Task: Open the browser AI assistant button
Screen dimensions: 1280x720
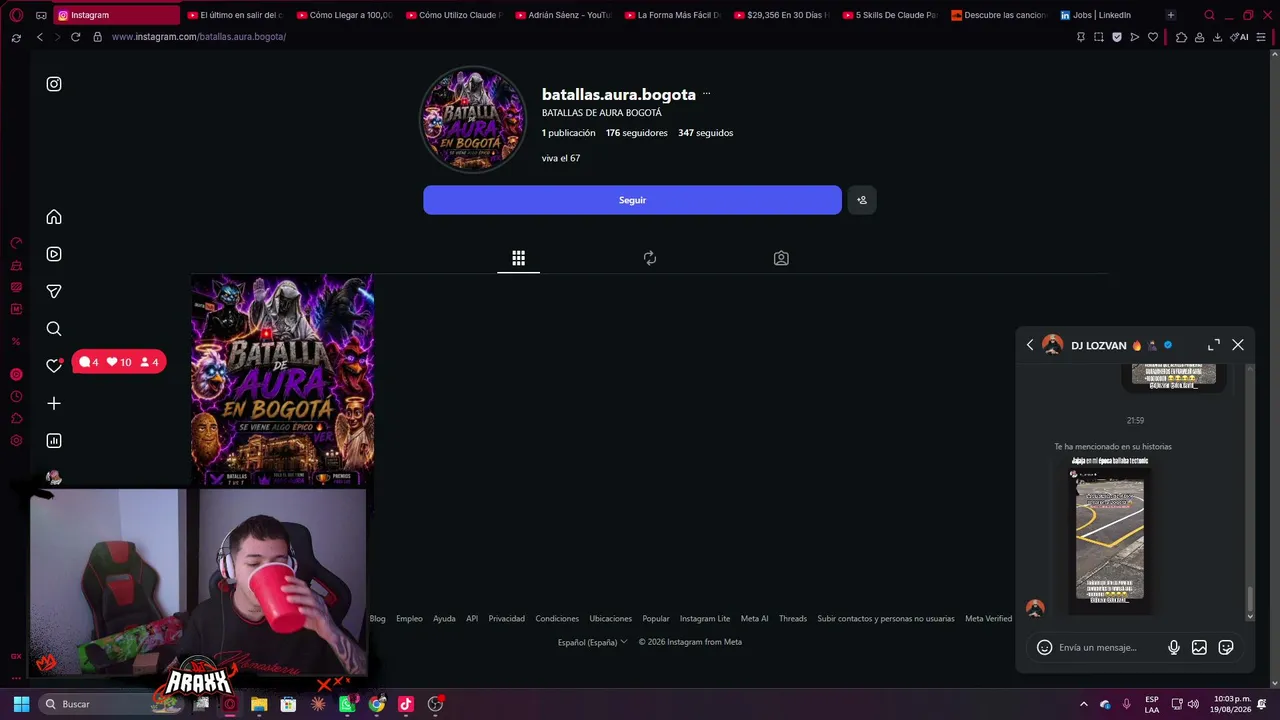Action: (1239, 37)
